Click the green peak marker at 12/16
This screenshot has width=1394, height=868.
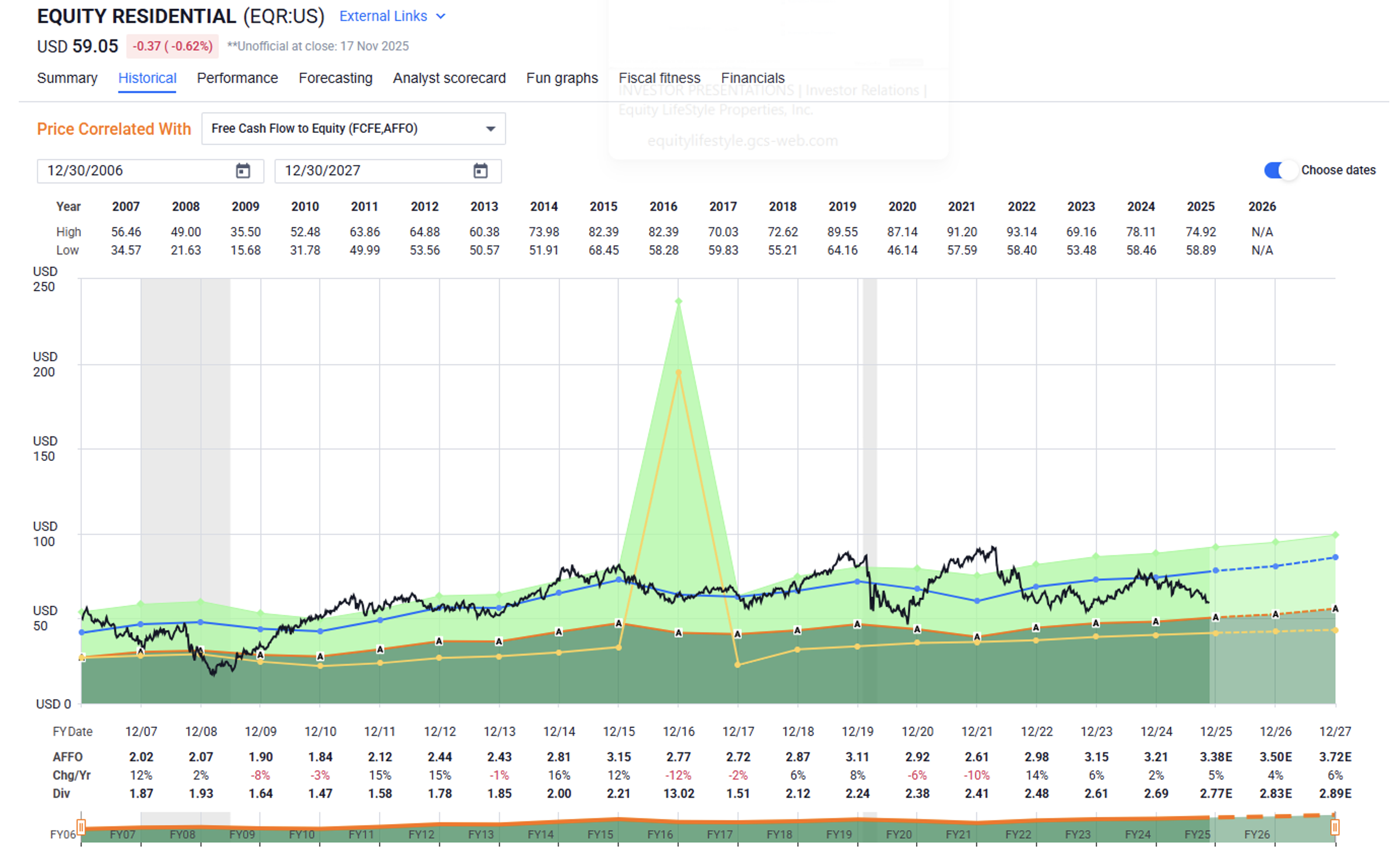(678, 302)
